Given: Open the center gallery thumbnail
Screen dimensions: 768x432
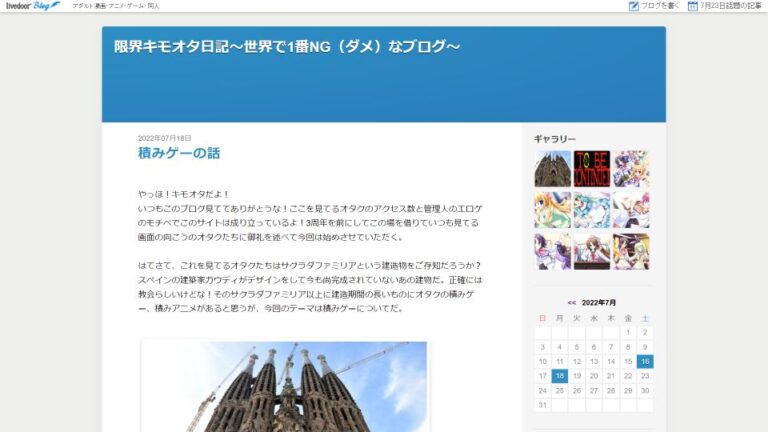Looking at the screenshot, I should coord(592,210).
